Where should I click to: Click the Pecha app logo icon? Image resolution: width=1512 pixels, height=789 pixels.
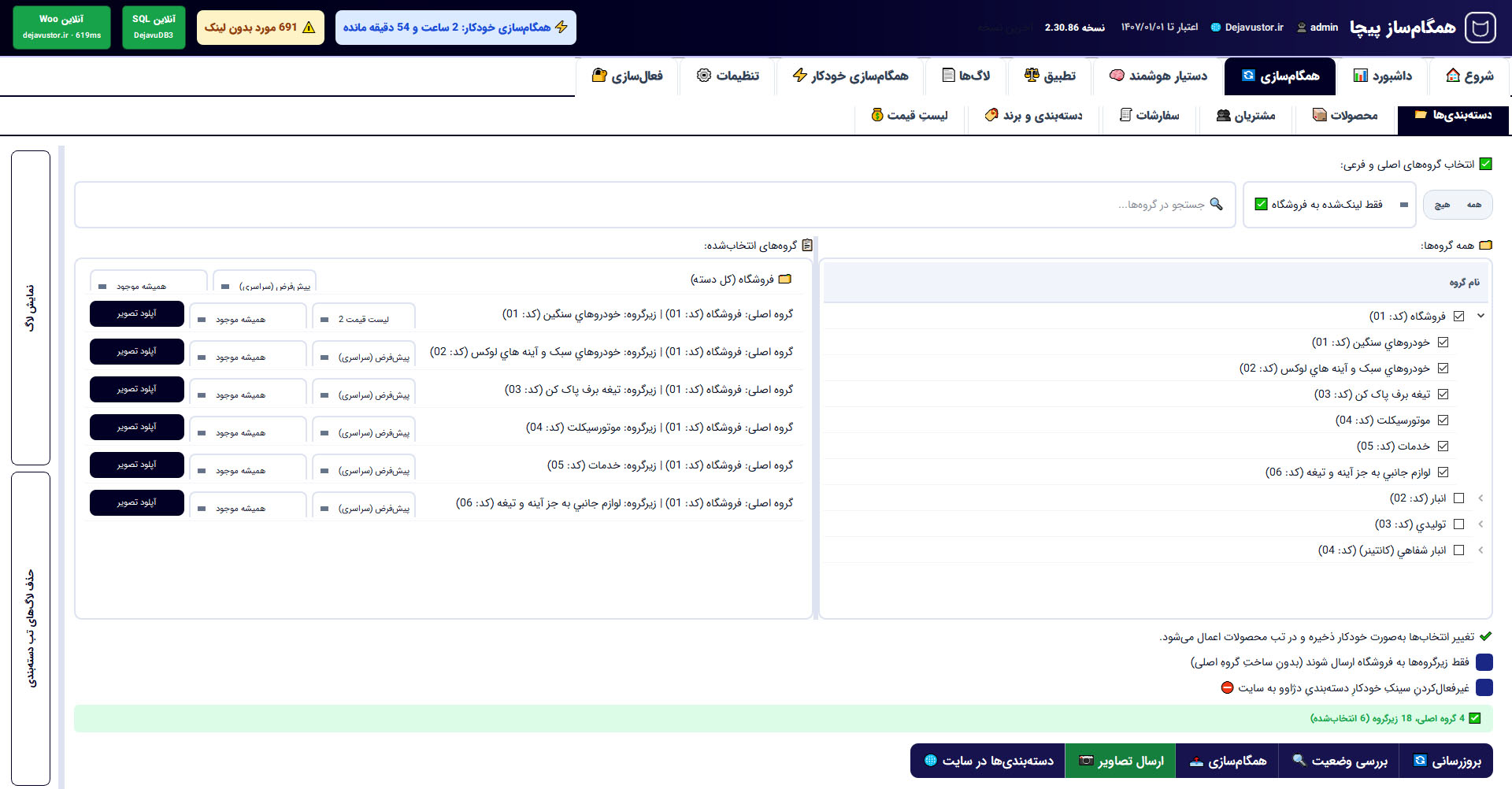pyautogui.click(x=1480, y=28)
